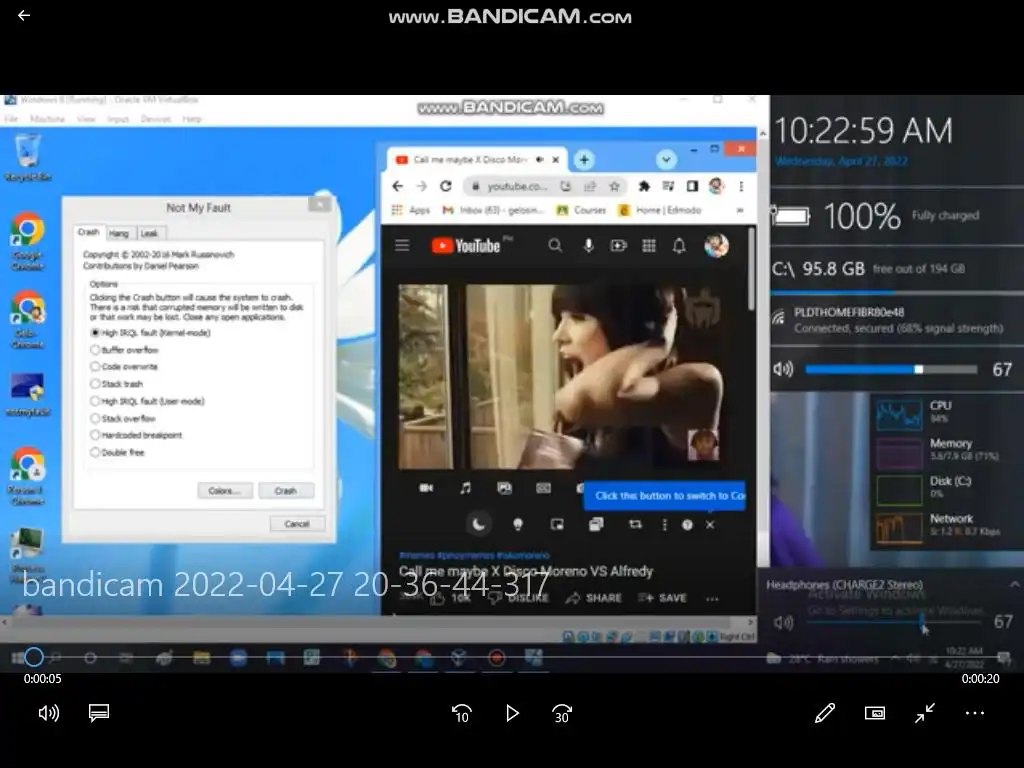Image resolution: width=1024 pixels, height=768 pixels.
Task: Open the VirtualBox Machine menu
Action: point(48,119)
